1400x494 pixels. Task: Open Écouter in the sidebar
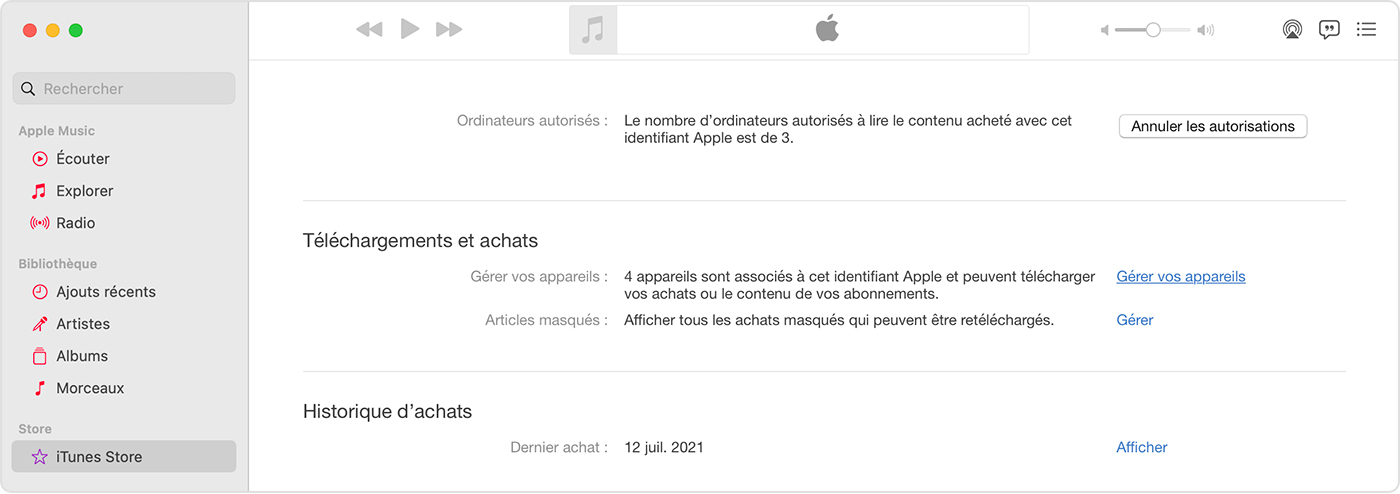tap(82, 159)
